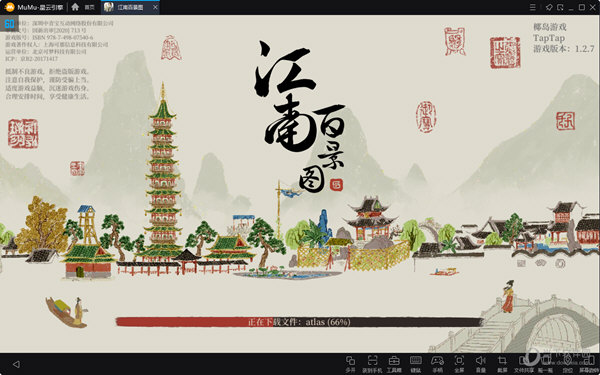Open 文件共享 file sharing

[523, 364]
